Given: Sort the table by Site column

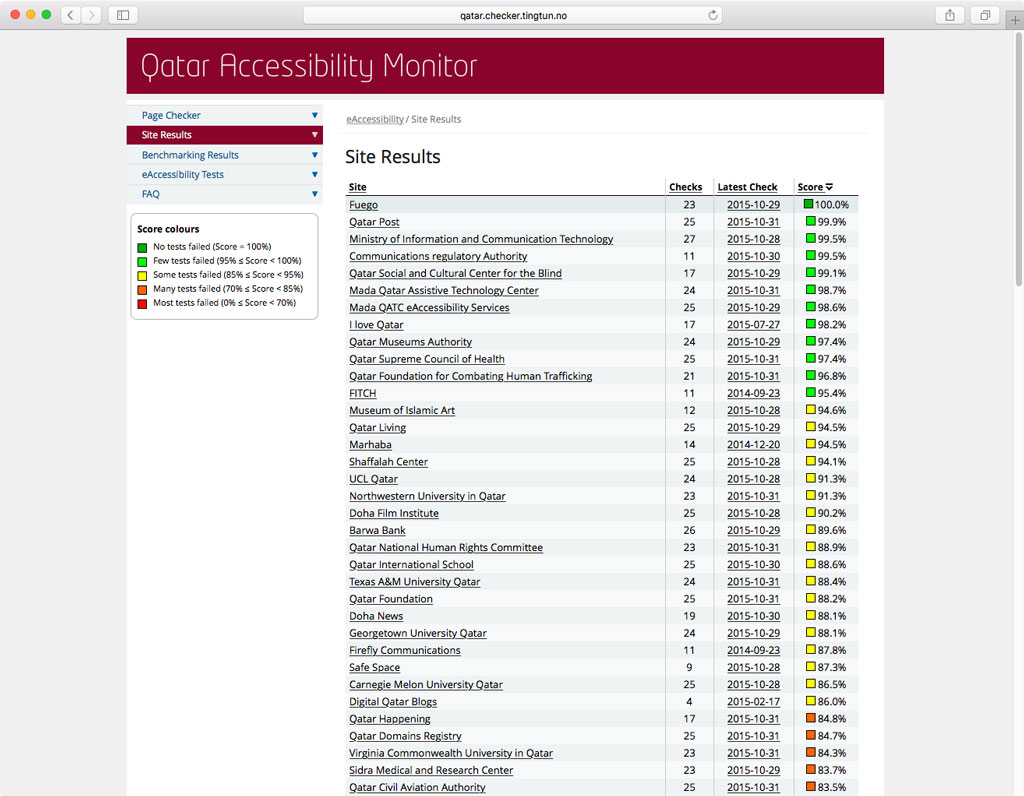Looking at the screenshot, I should 358,187.
